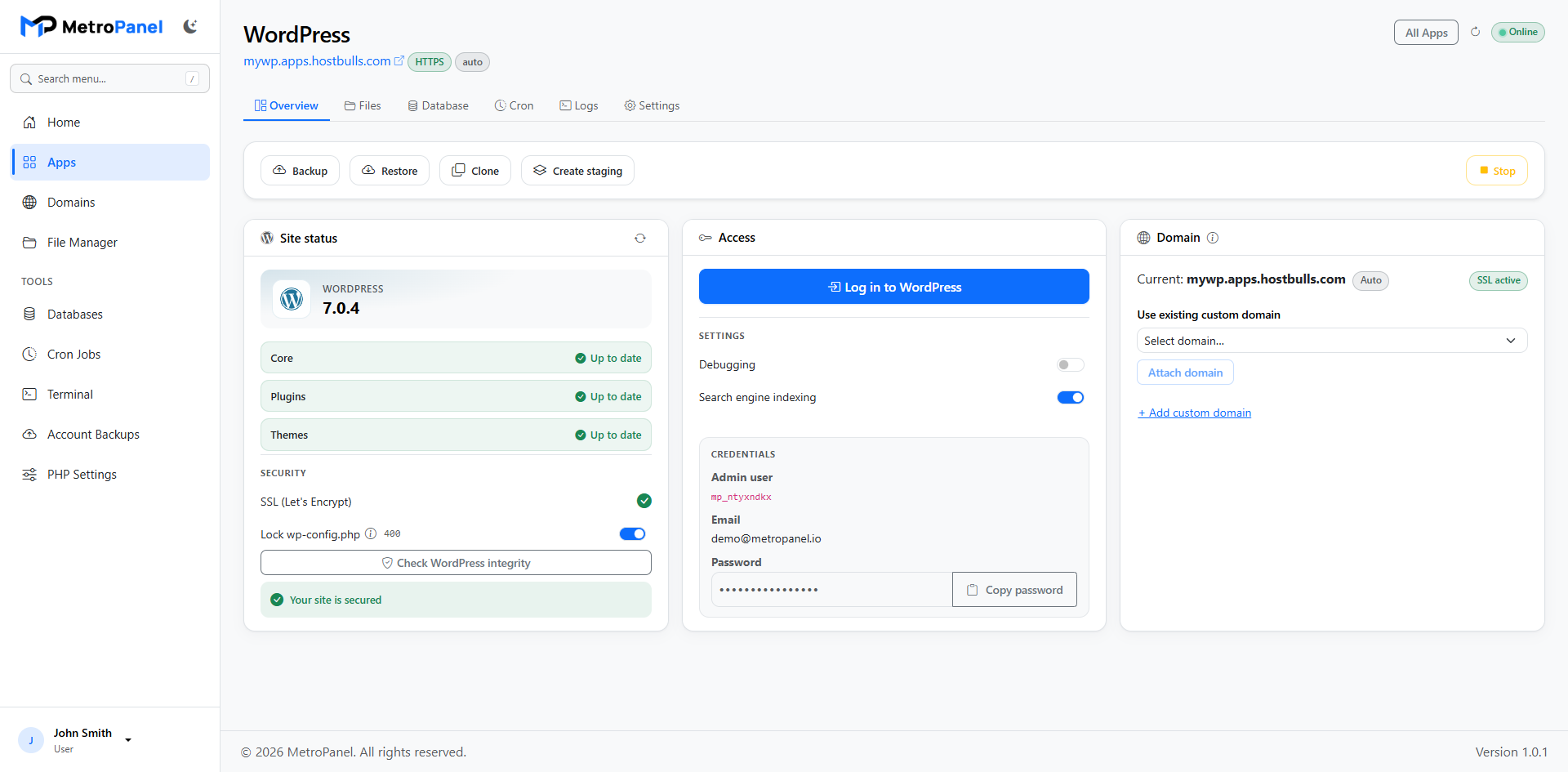1568x772 pixels.
Task: Log in to WordPress
Action: pos(894,287)
